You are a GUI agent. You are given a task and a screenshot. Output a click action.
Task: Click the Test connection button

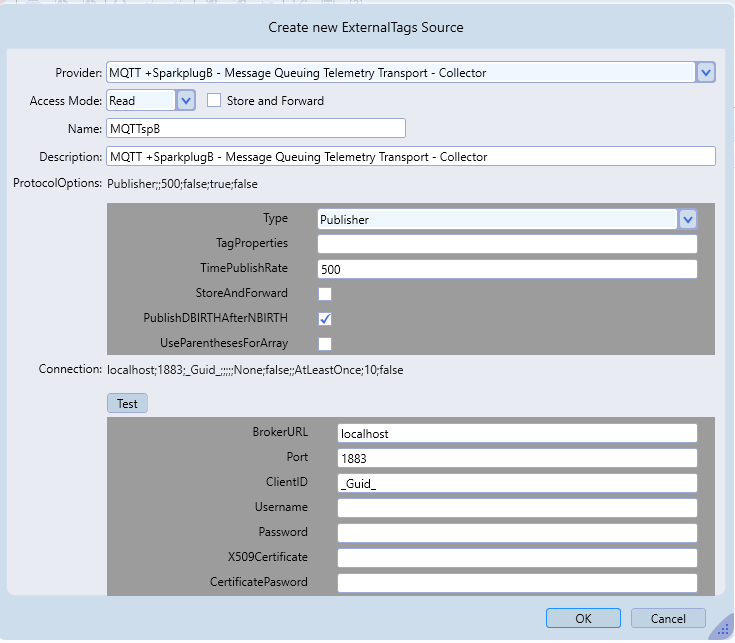click(x=127, y=403)
